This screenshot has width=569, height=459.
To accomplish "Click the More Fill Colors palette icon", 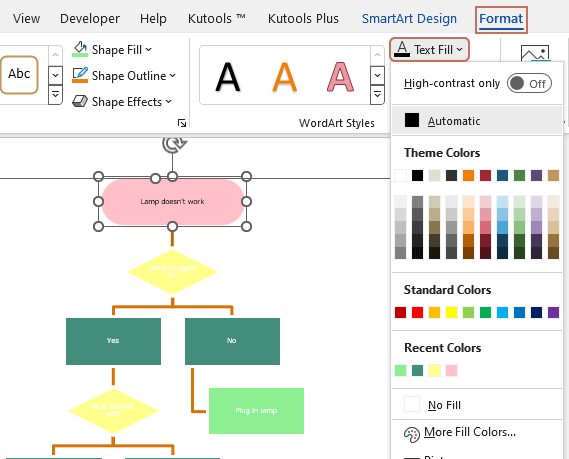I will [x=412, y=434].
